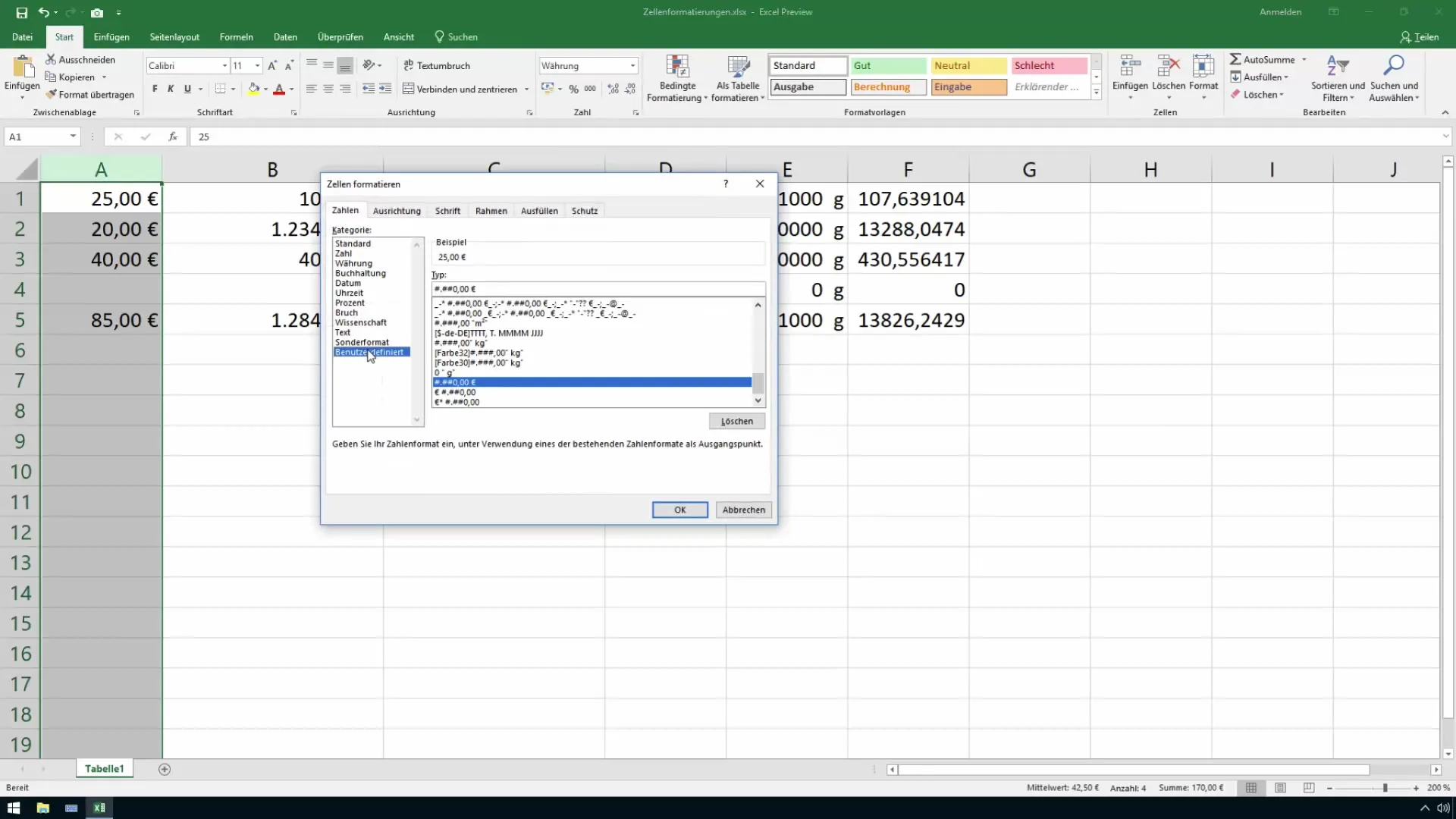The height and width of the screenshot is (819, 1456).
Task: Switch to the Ausrichtung dialog tab
Action: (x=397, y=211)
